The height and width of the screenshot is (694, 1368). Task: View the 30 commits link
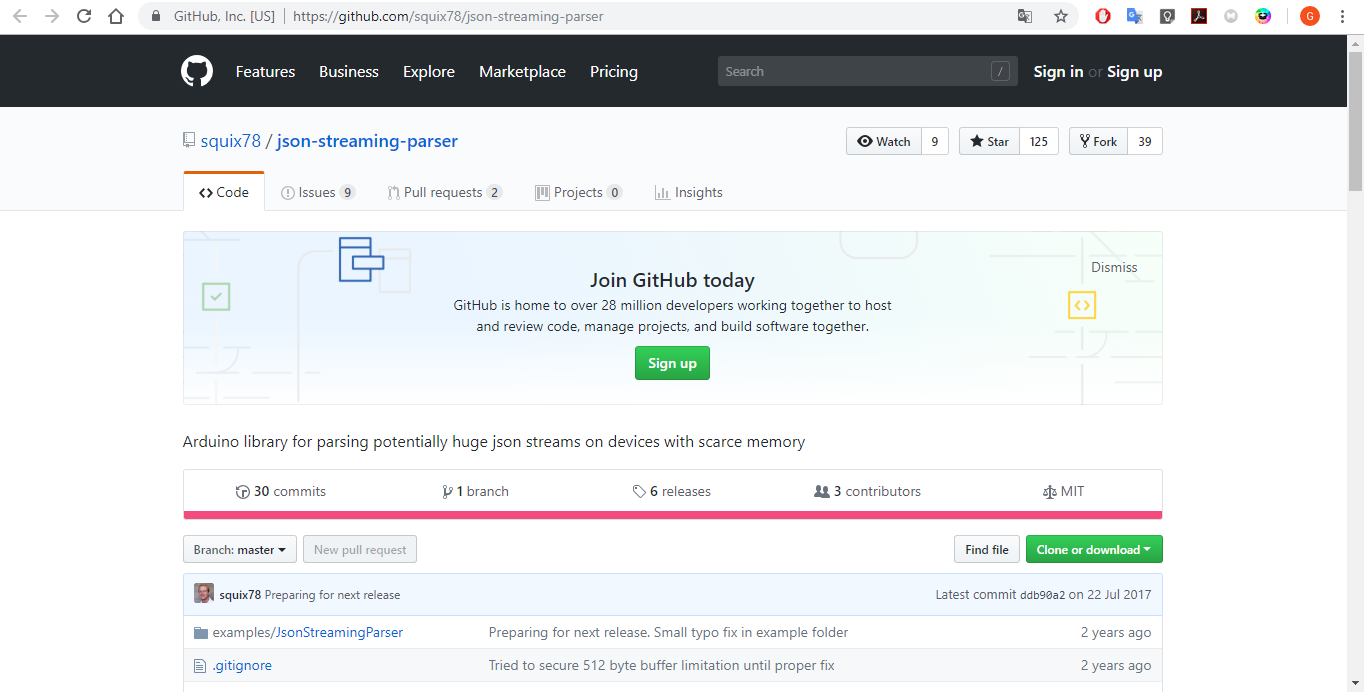(281, 492)
